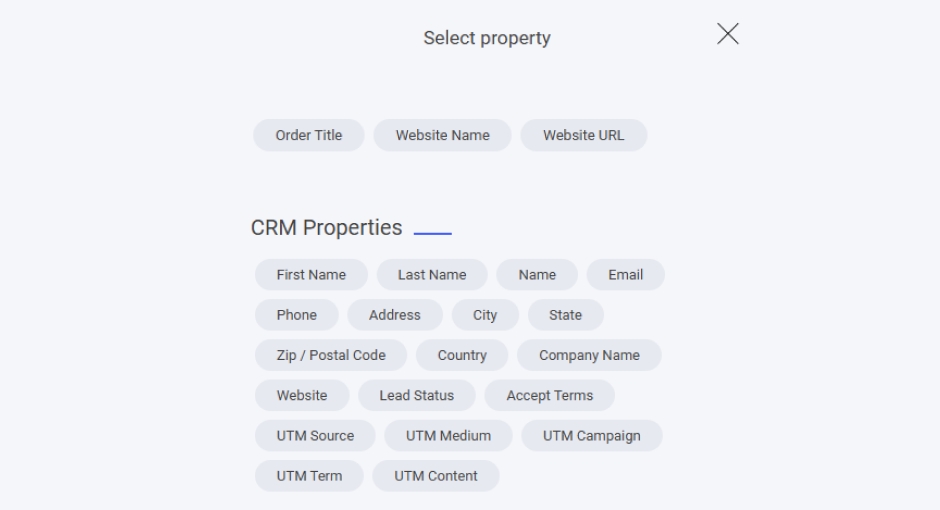Select the Order Title property

click(309, 136)
